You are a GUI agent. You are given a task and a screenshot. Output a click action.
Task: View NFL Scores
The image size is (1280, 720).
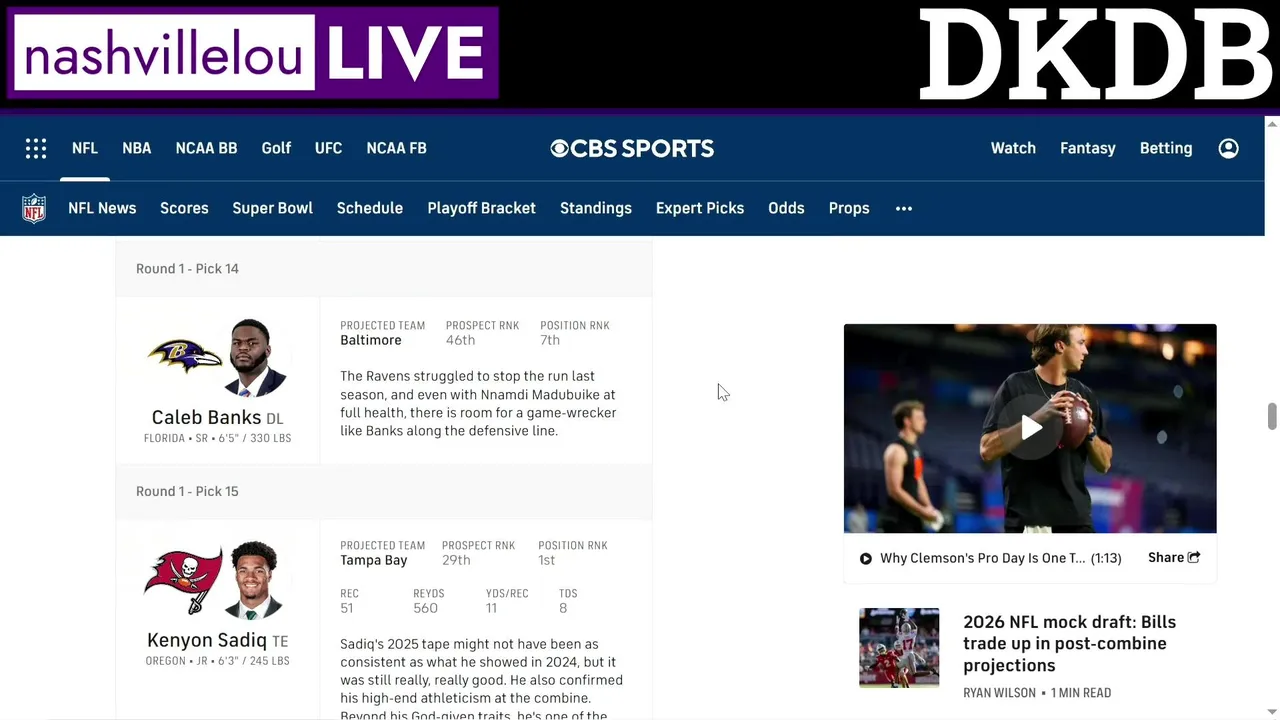[x=184, y=208]
